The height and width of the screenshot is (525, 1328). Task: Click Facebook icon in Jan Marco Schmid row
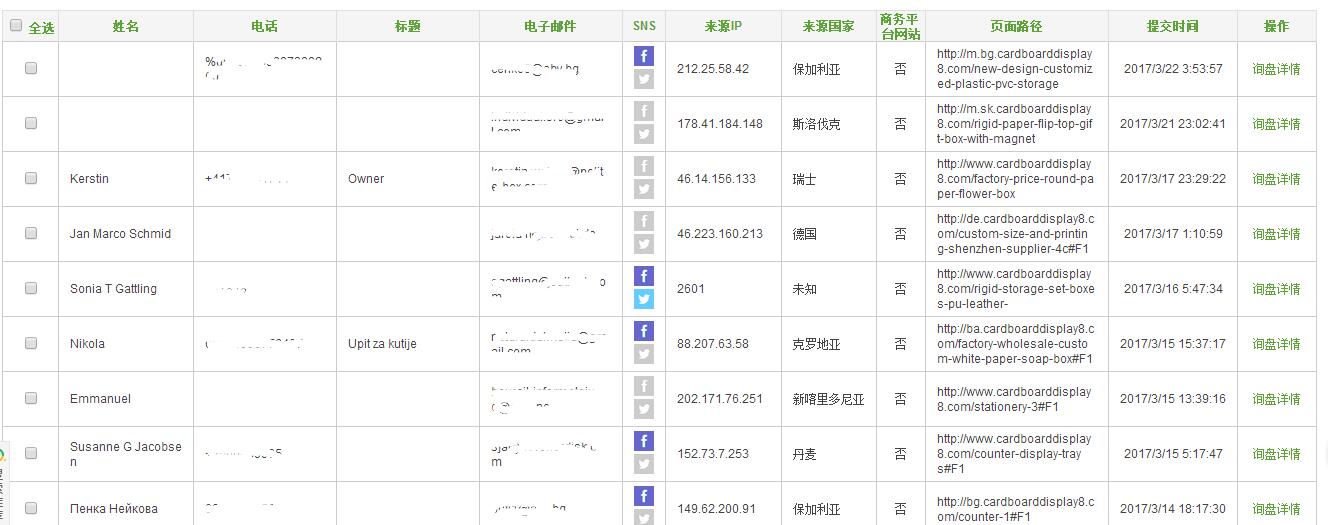pyautogui.click(x=644, y=221)
